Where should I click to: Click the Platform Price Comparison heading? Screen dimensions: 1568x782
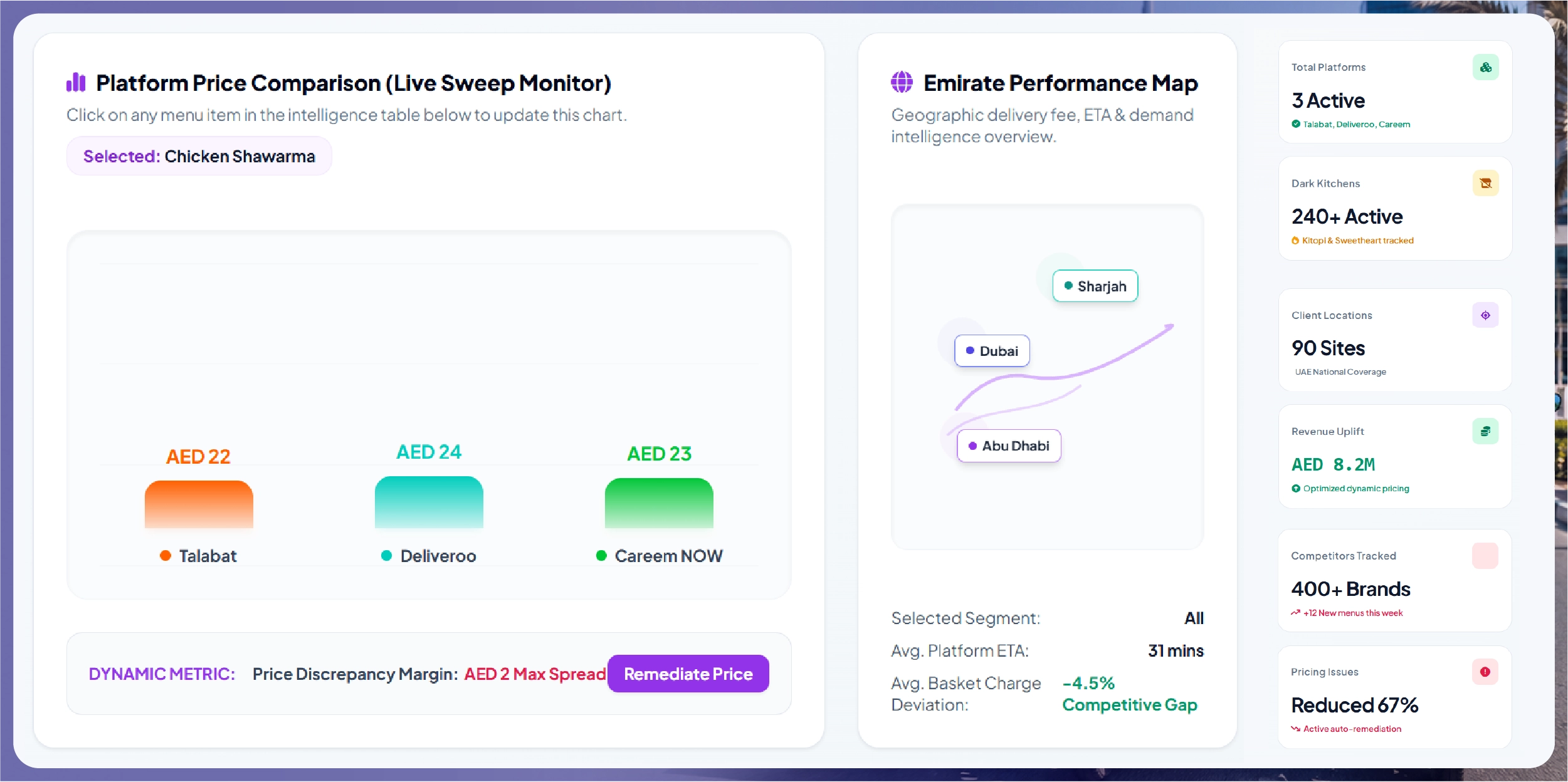(x=354, y=83)
